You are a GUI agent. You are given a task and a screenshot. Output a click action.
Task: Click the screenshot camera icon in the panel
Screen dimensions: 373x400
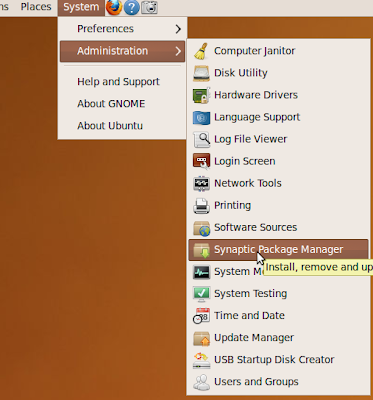click(149, 7)
